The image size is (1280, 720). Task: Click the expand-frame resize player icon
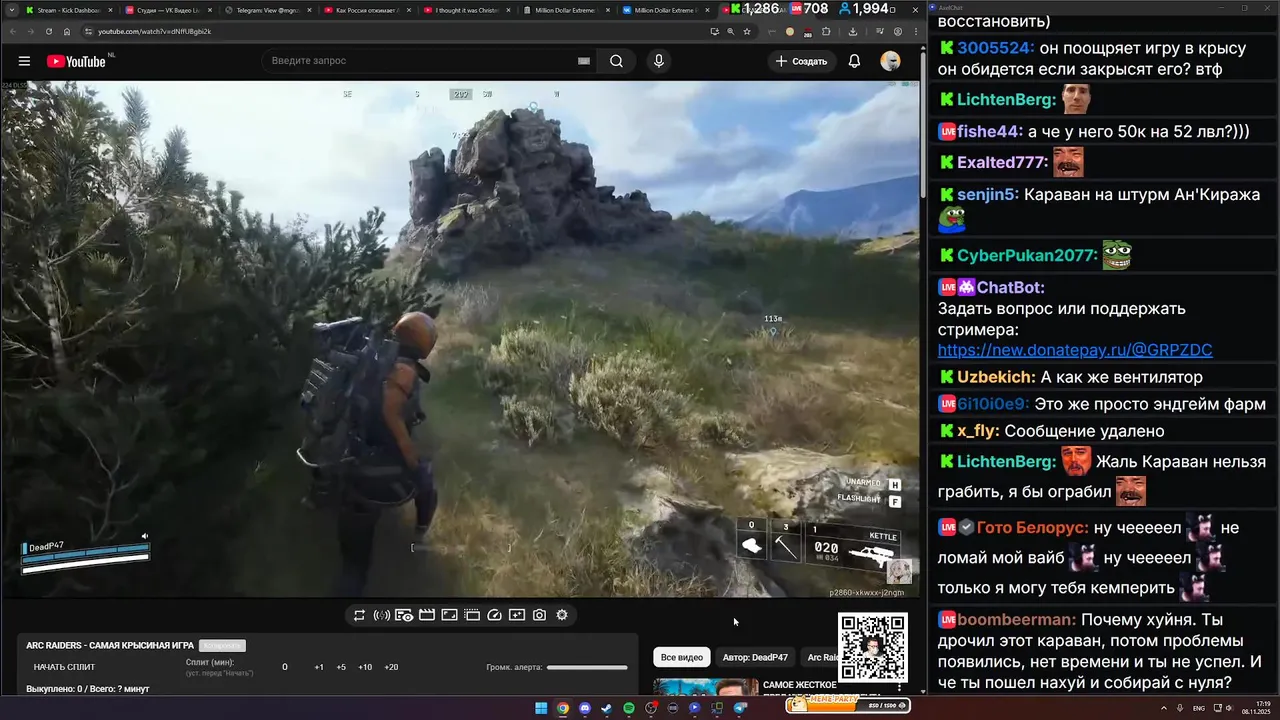tap(450, 615)
